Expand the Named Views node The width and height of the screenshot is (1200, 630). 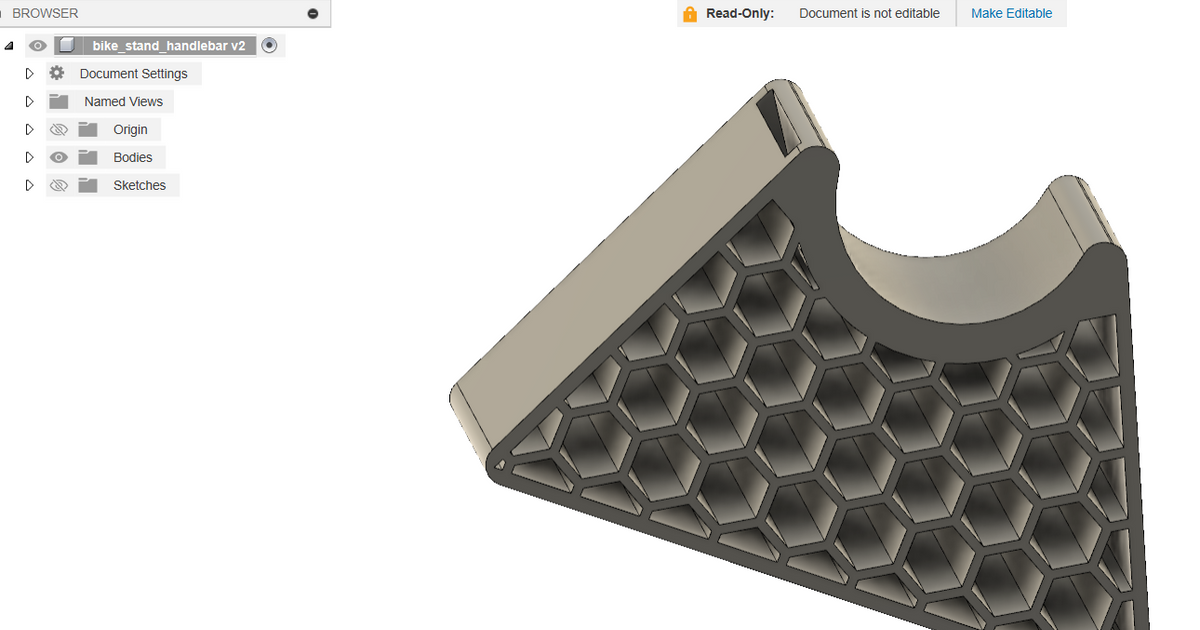[30, 102]
